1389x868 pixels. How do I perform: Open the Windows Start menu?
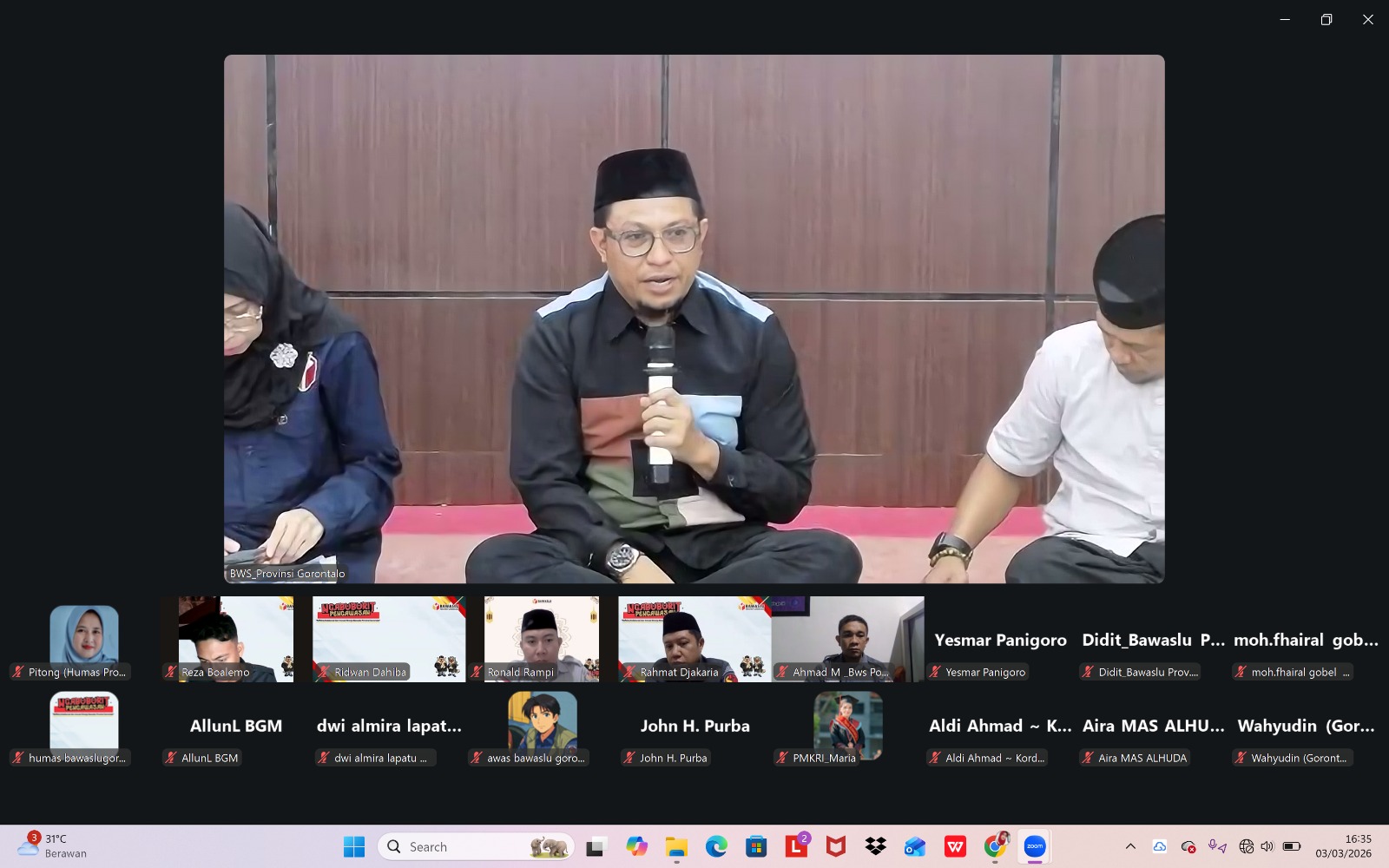[x=354, y=846]
